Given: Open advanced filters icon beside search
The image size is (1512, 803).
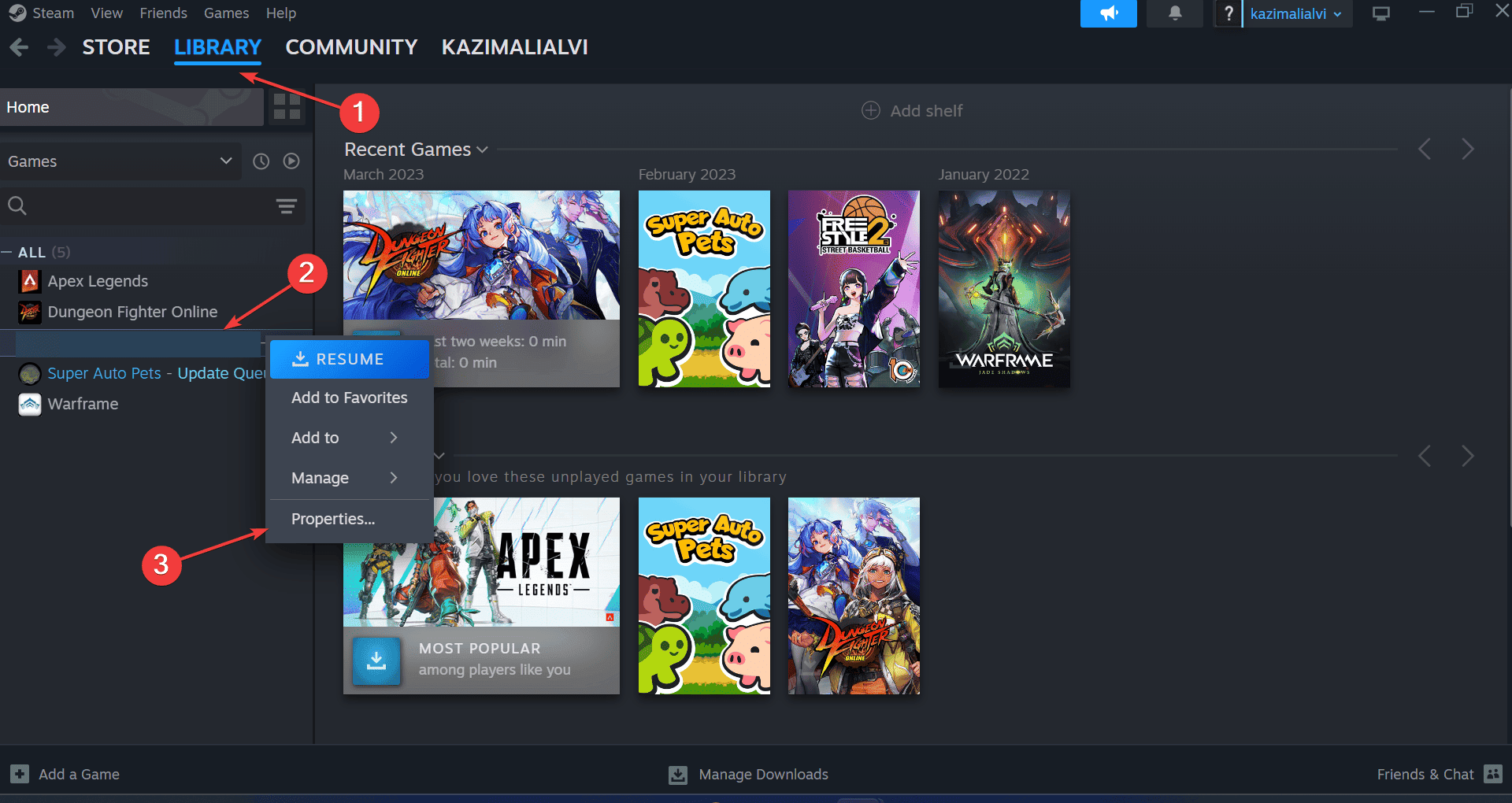Looking at the screenshot, I should 287,206.
